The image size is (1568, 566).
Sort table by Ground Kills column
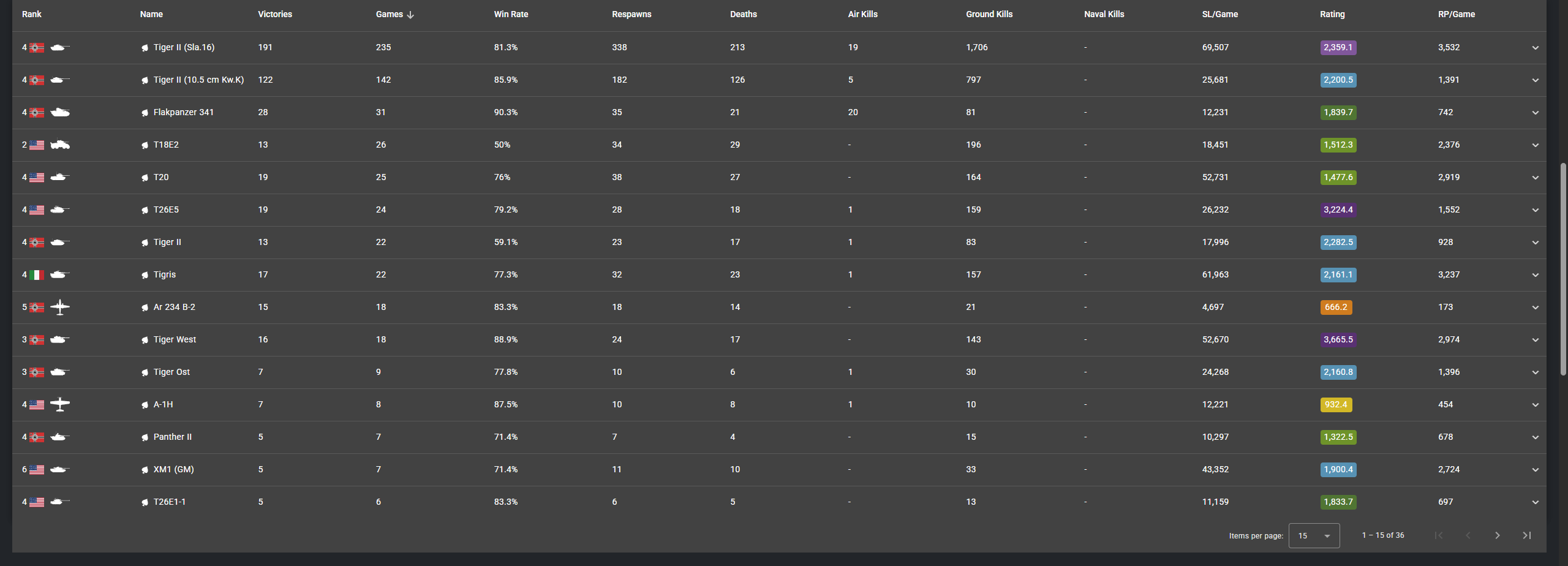pyautogui.click(x=989, y=14)
